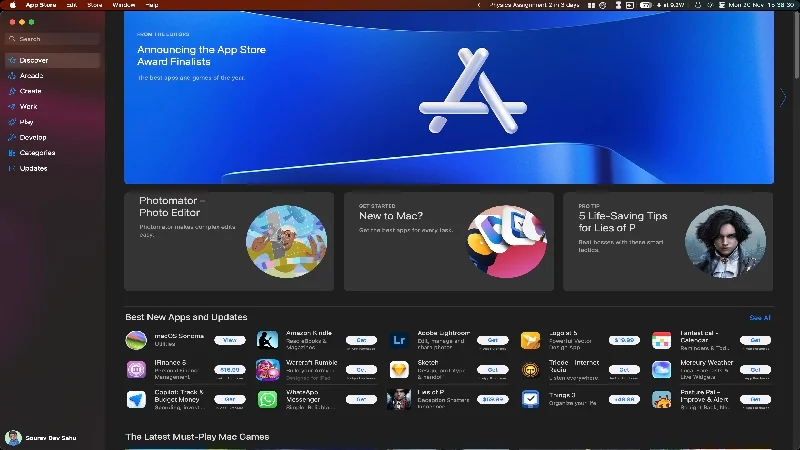Viewport: 800px width, 450px height.
Task: Click the price button for Things 3
Action: tap(624, 399)
